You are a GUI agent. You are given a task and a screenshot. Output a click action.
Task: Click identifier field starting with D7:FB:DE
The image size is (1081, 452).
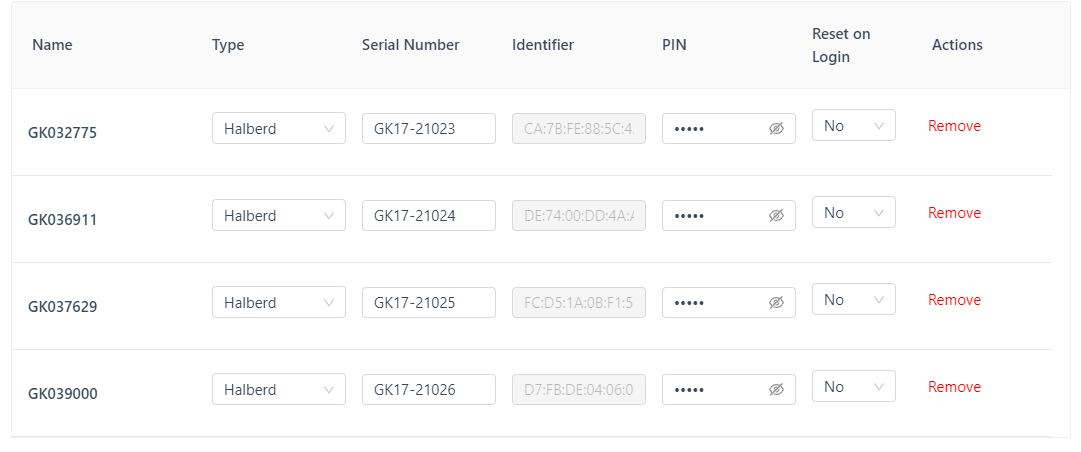(x=578, y=390)
